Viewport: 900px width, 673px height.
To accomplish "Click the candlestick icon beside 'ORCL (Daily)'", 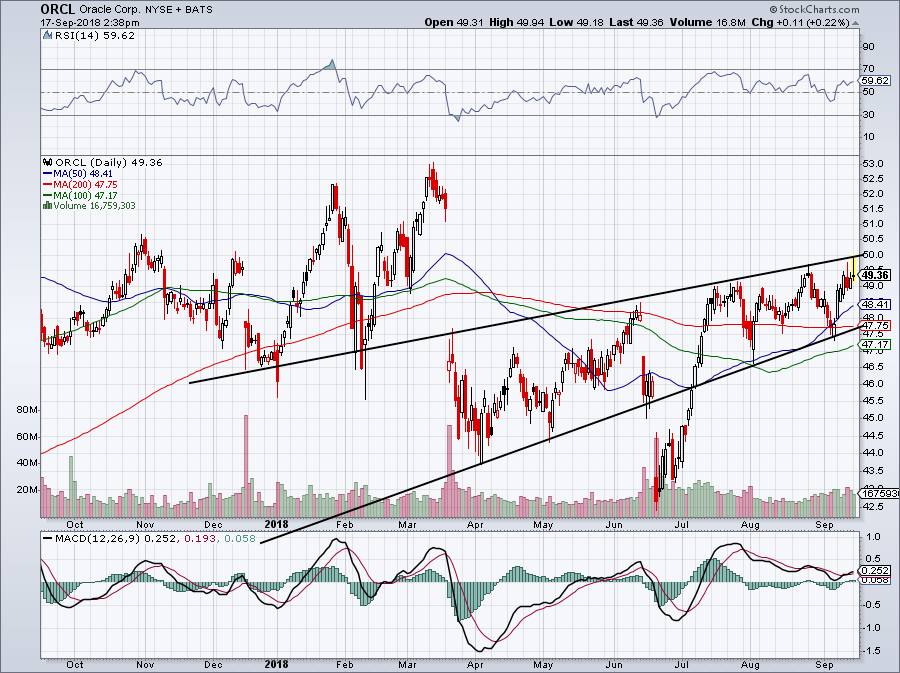I will pyautogui.click(x=48, y=163).
